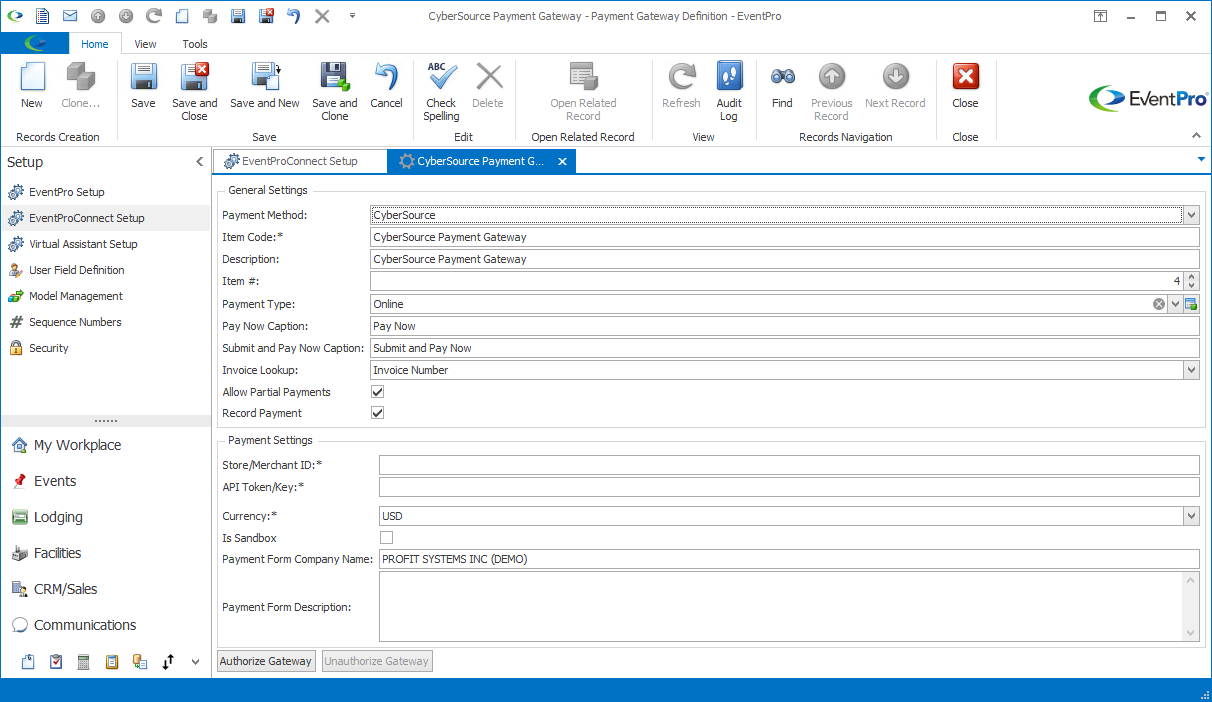Click the paperclip notes icon at bottom-left
Screen dimensions: 1212x702
(x=28, y=661)
